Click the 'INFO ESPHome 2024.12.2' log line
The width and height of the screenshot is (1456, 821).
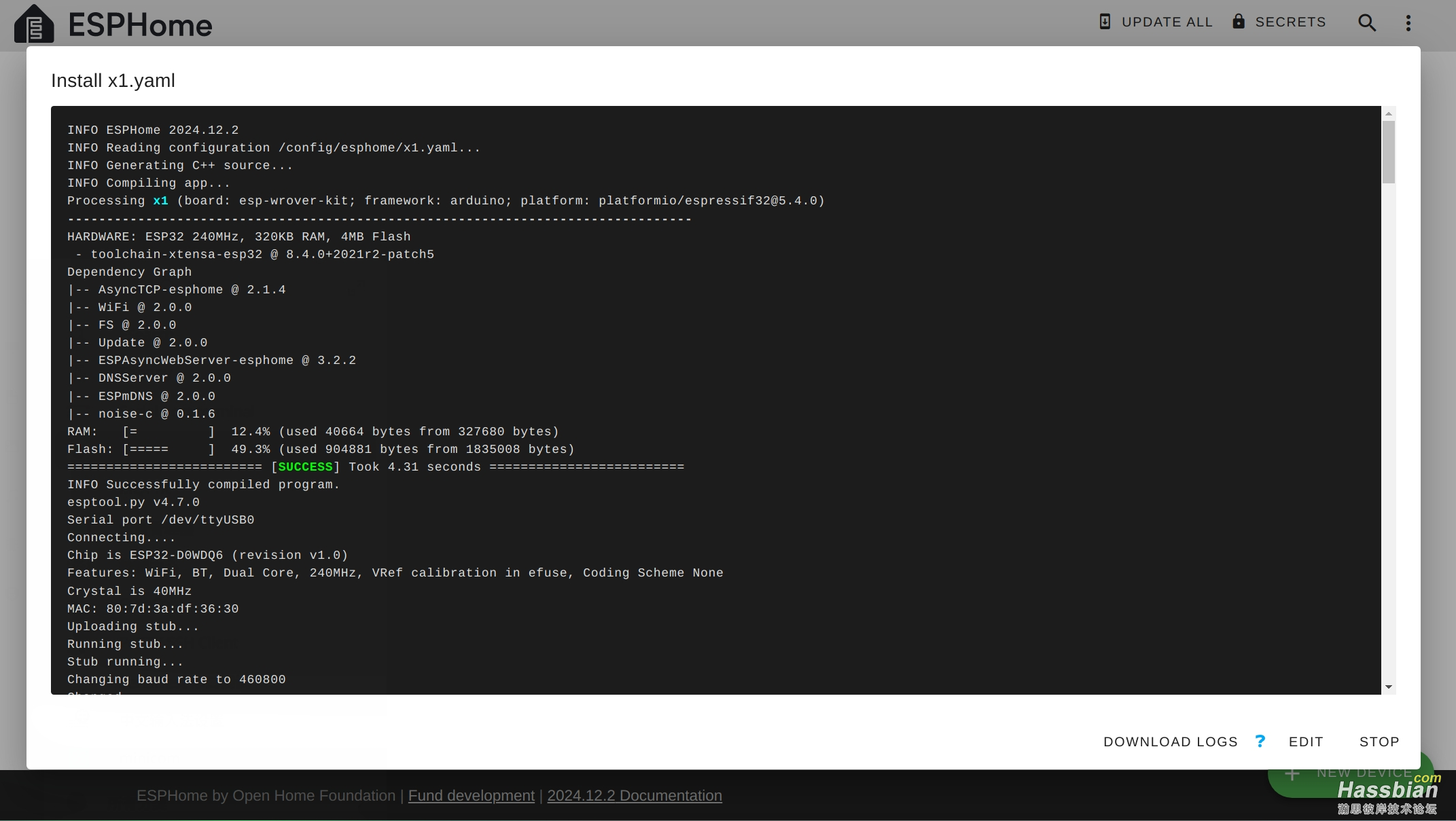153,130
